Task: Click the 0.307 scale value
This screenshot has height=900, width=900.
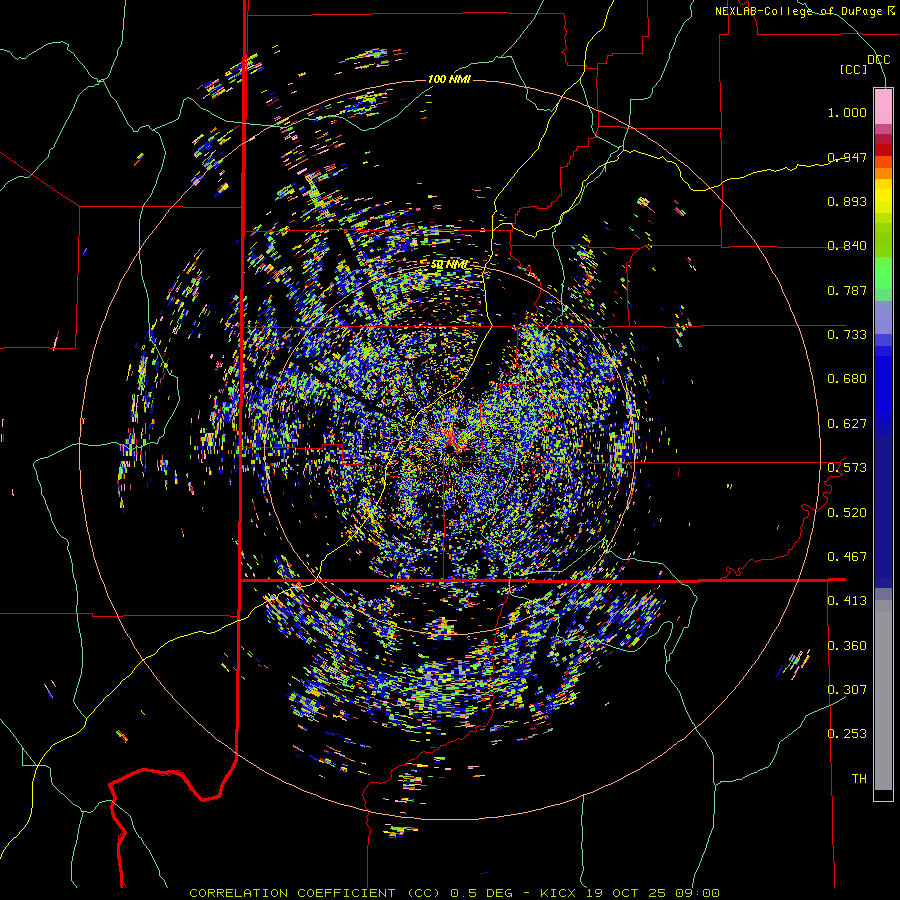Action: [x=847, y=690]
